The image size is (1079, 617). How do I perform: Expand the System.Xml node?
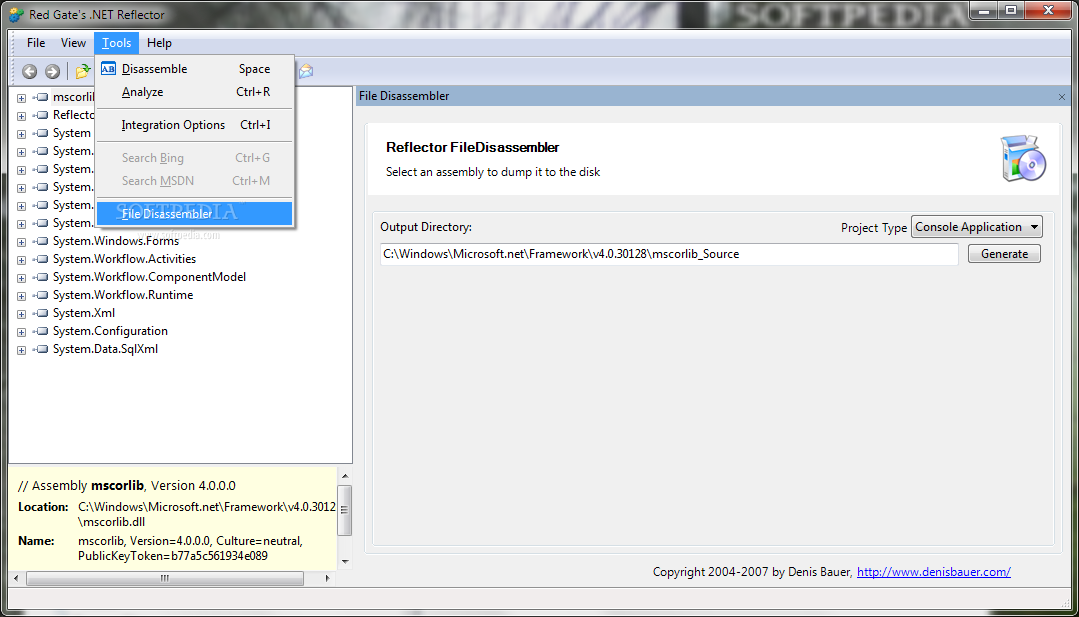click(21, 314)
